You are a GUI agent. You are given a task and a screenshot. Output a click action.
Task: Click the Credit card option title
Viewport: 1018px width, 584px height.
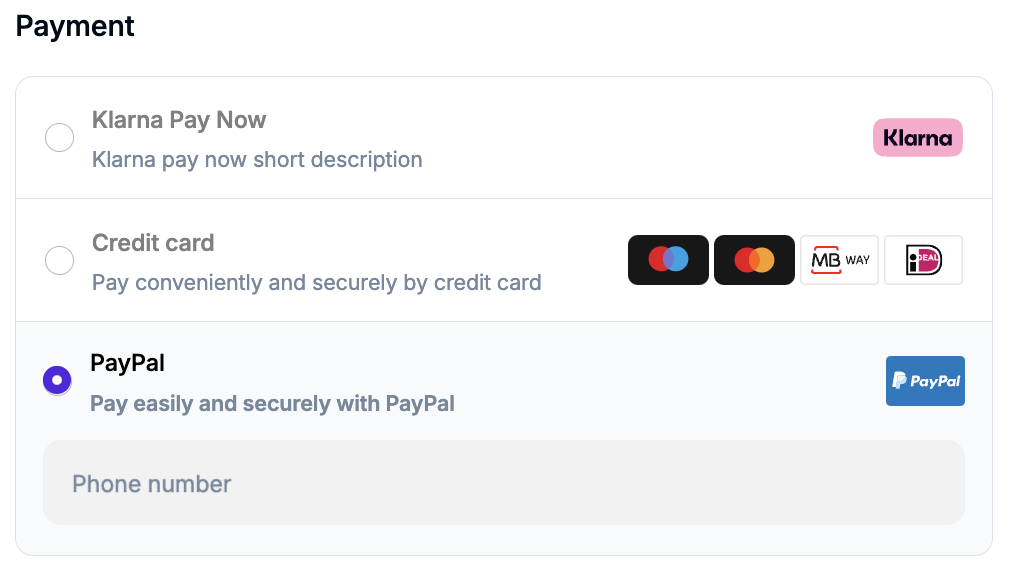[153, 243]
